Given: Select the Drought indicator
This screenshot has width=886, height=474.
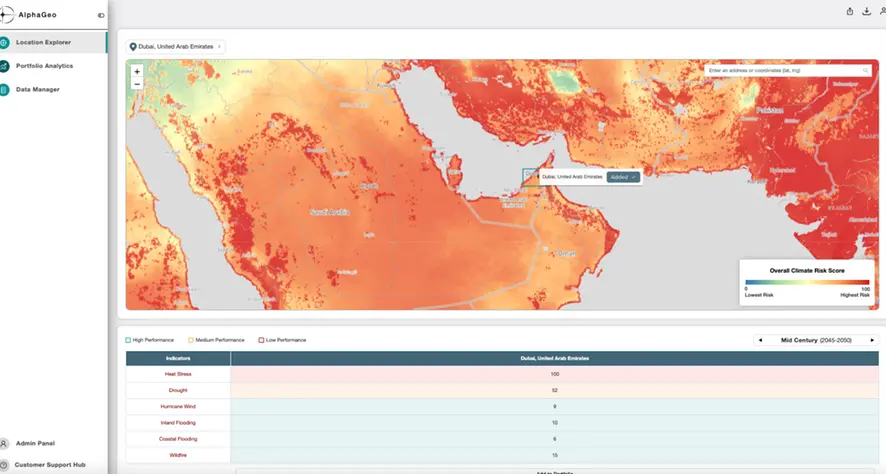Looking at the screenshot, I should pos(178,390).
